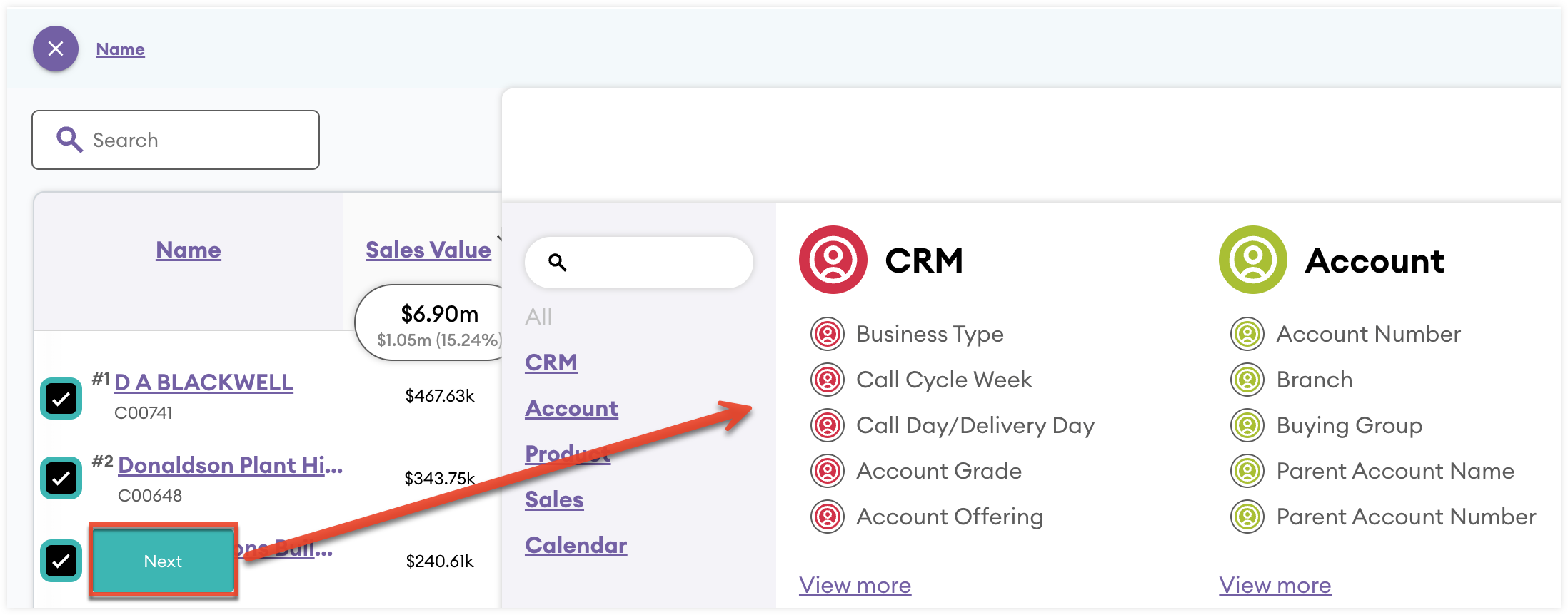
Task: Click the icon beside Call Cycle Week
Action: (828, 380)
